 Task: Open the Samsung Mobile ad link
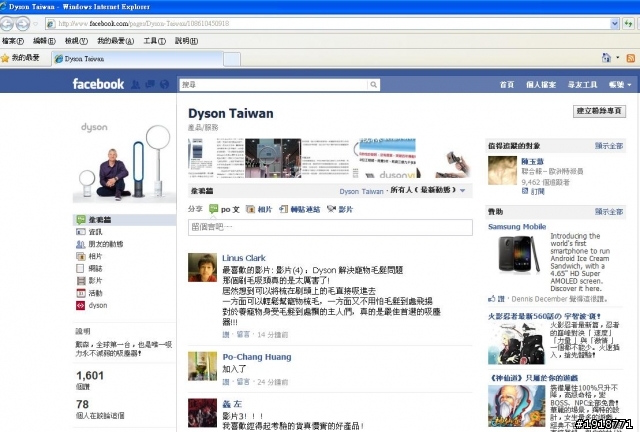(517, 227)
